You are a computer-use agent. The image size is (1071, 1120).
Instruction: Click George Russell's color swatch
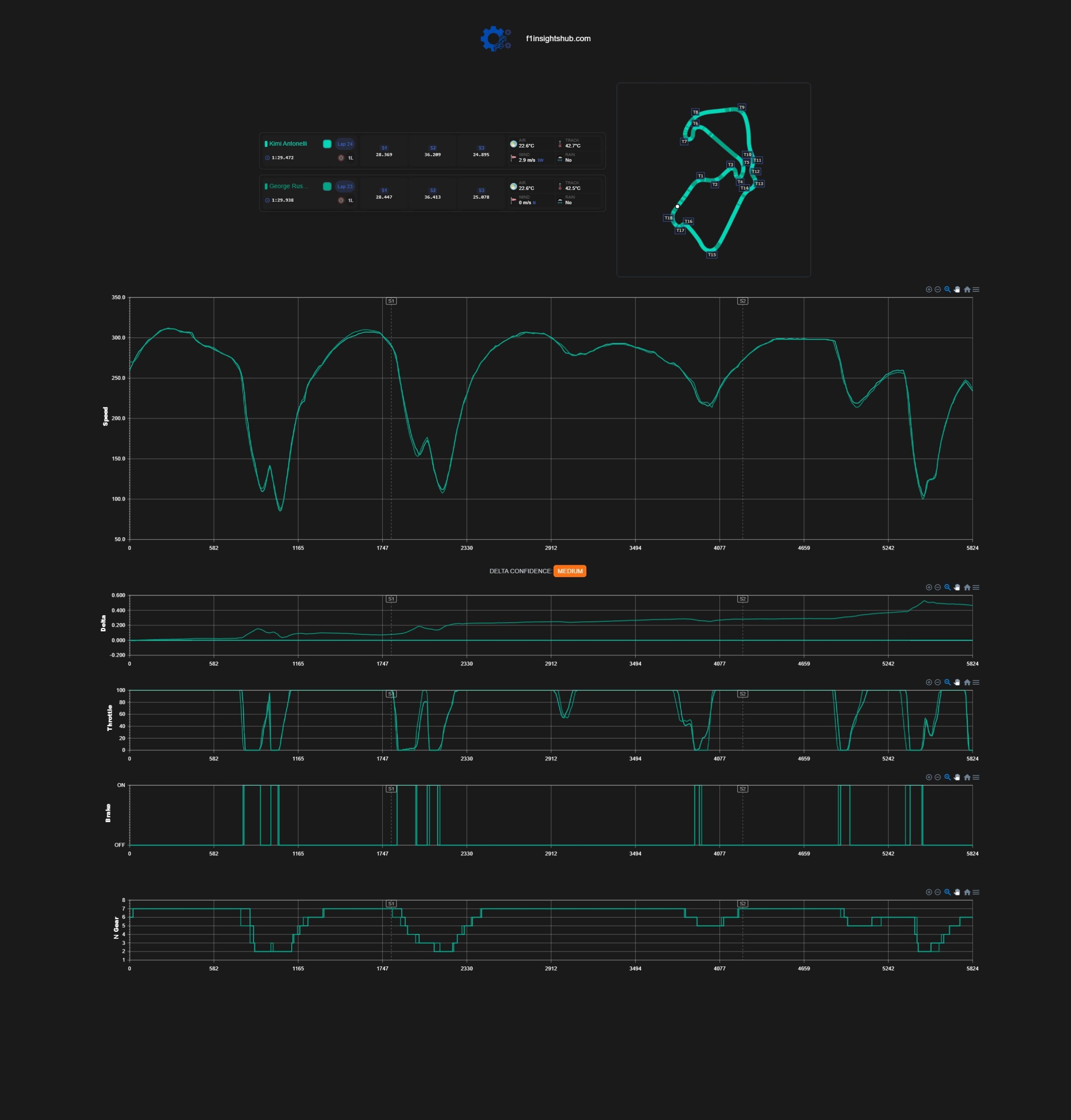327,186
